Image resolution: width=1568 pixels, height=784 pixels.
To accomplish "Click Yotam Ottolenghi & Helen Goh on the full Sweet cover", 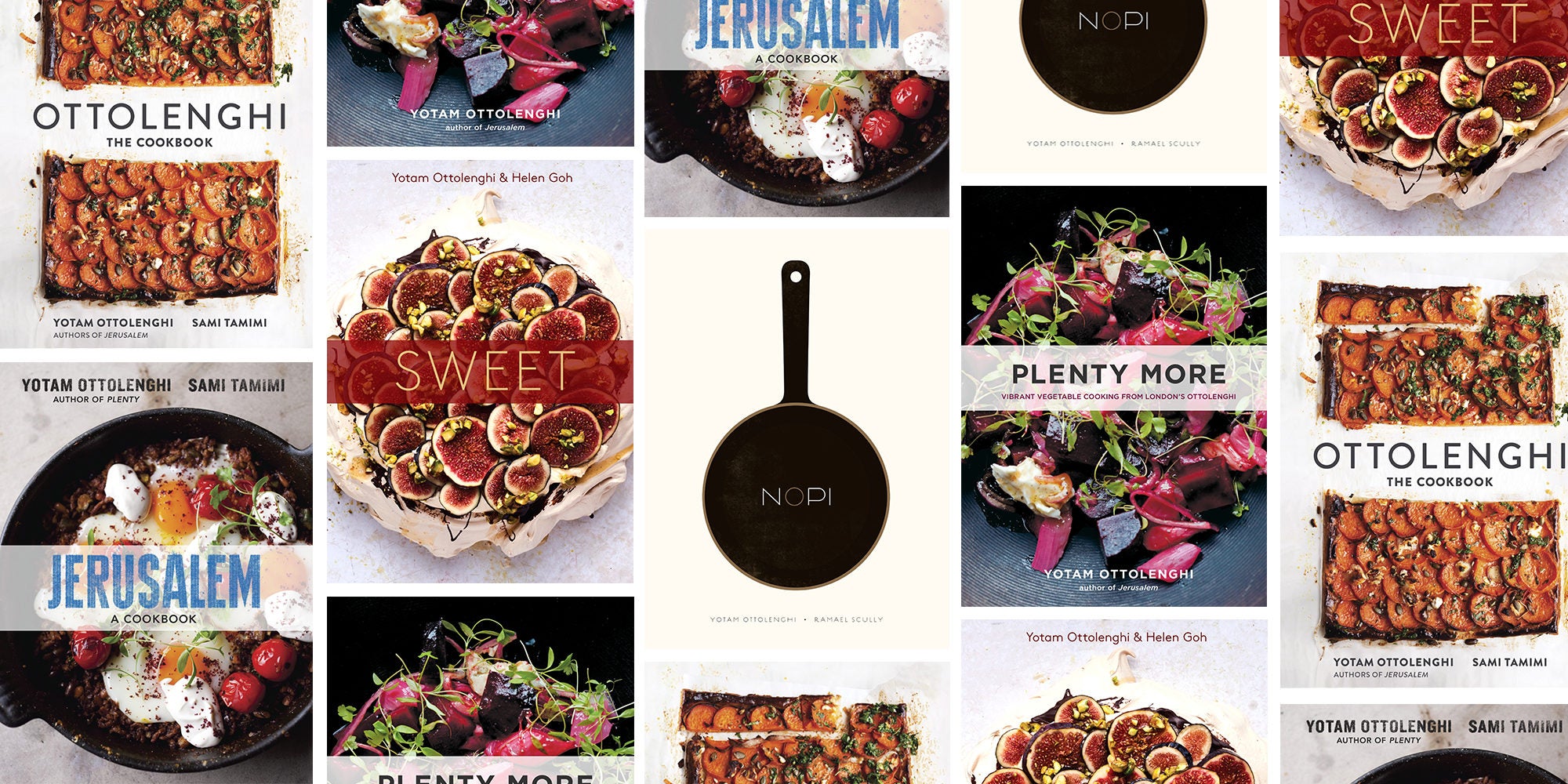I will (482, 178).
